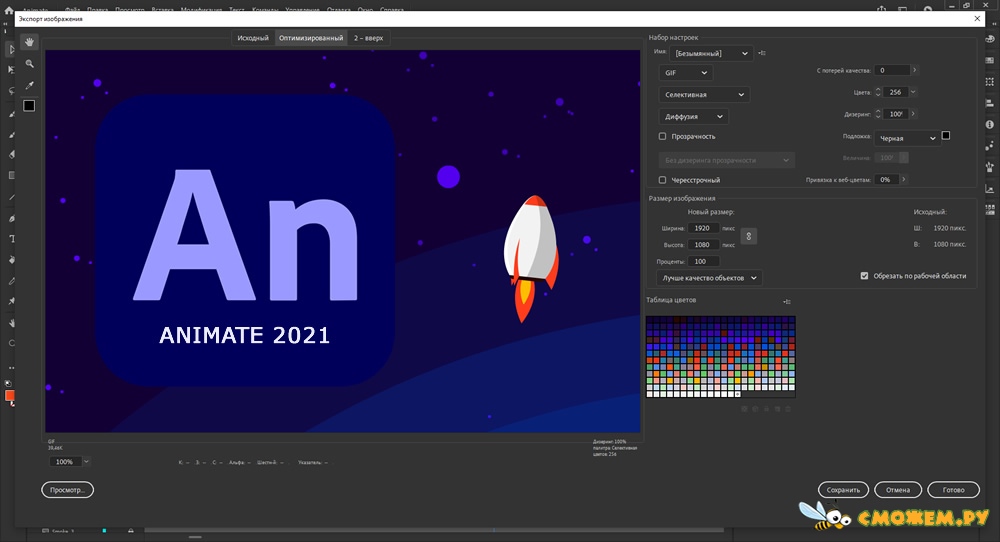1000x542 pixels.
Task: Switch to the 2 – вверх tab
Action: (x=369, y=38)
